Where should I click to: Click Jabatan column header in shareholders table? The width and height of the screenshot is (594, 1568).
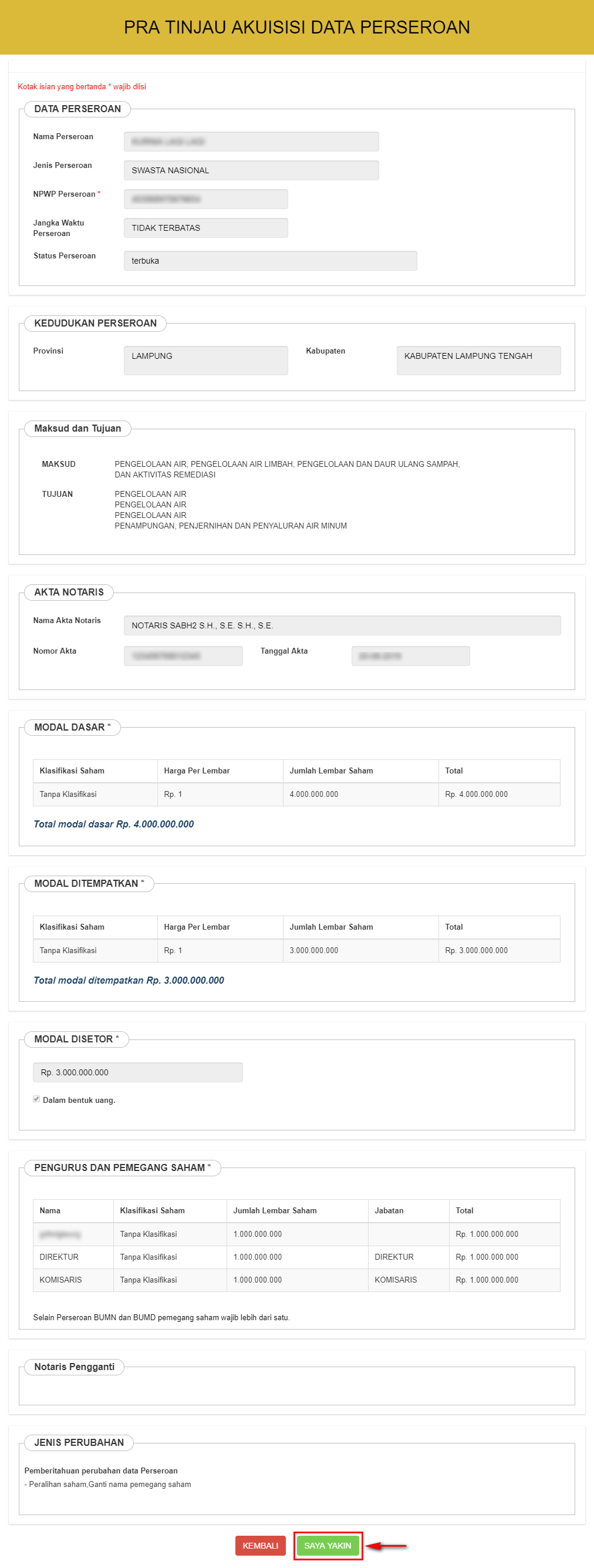click(x=389, y=1210)
